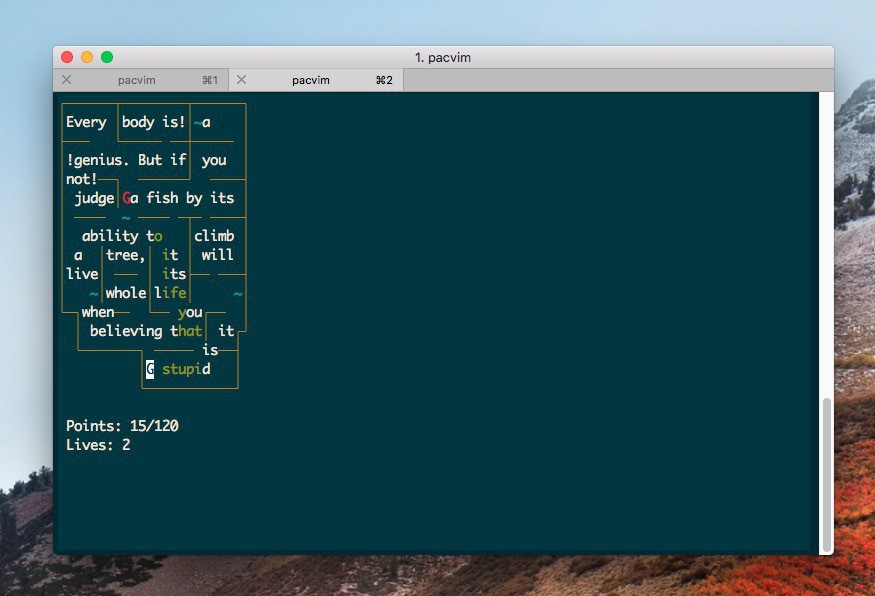Close the second pacvim tab
This screenshot has height=596, width=875.
[241, 80]
